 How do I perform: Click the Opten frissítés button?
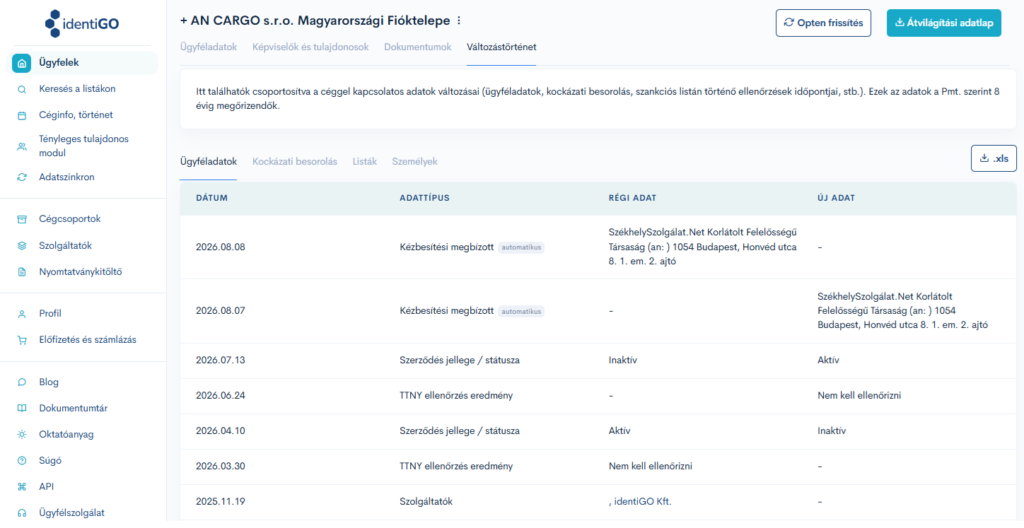(823, 23)
